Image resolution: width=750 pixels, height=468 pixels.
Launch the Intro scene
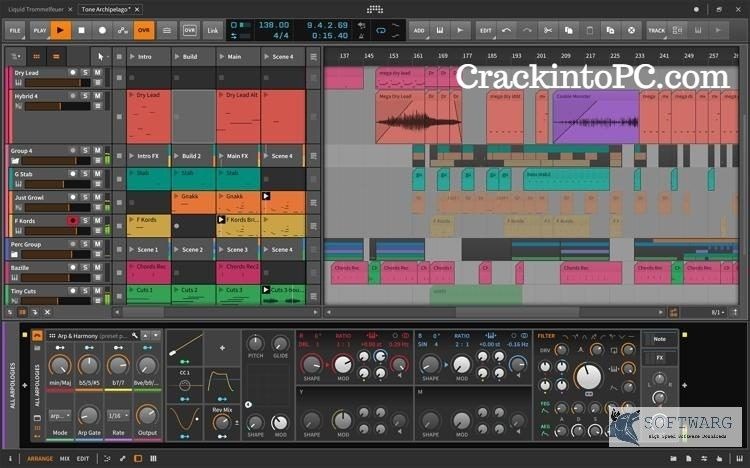pos(132,56)
